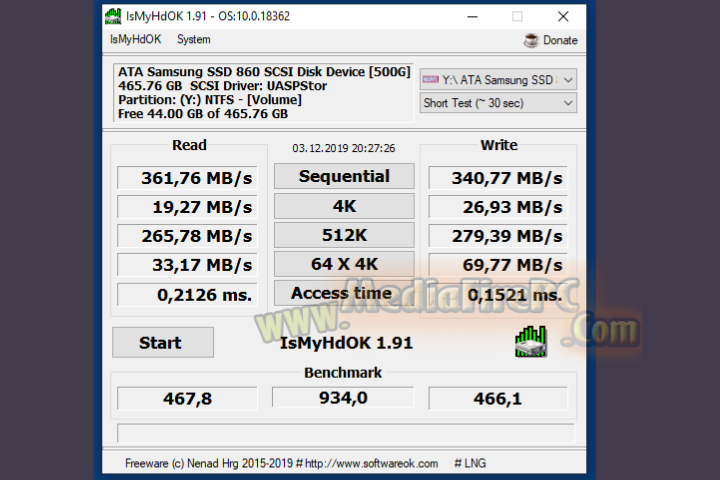This screenshot has height=480, width=720.
Task: Click the Freeware (c) Nenad Hrg 2015-2019 text
Action: (209, 463)
